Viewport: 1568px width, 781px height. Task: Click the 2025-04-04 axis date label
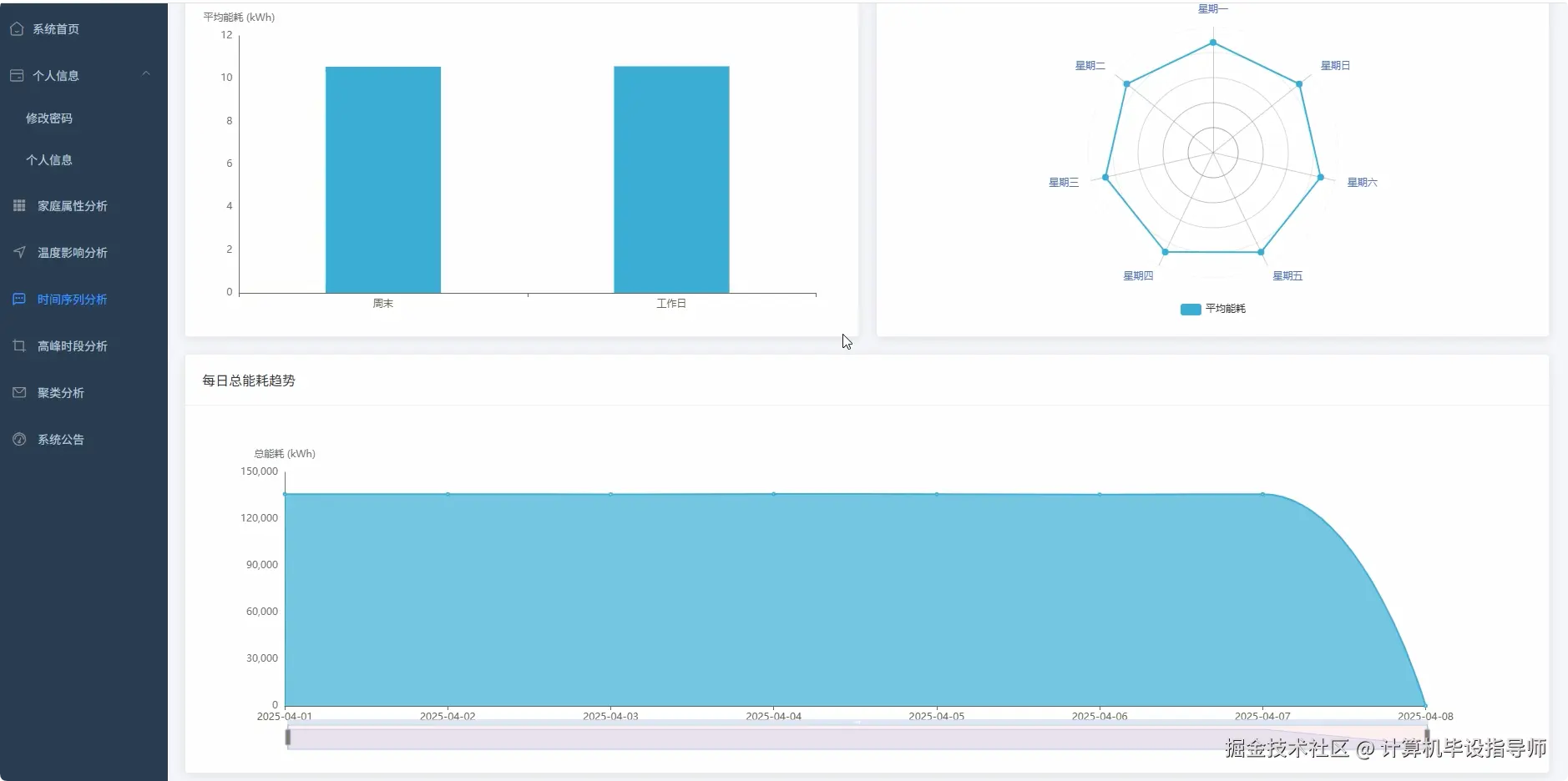773,716
